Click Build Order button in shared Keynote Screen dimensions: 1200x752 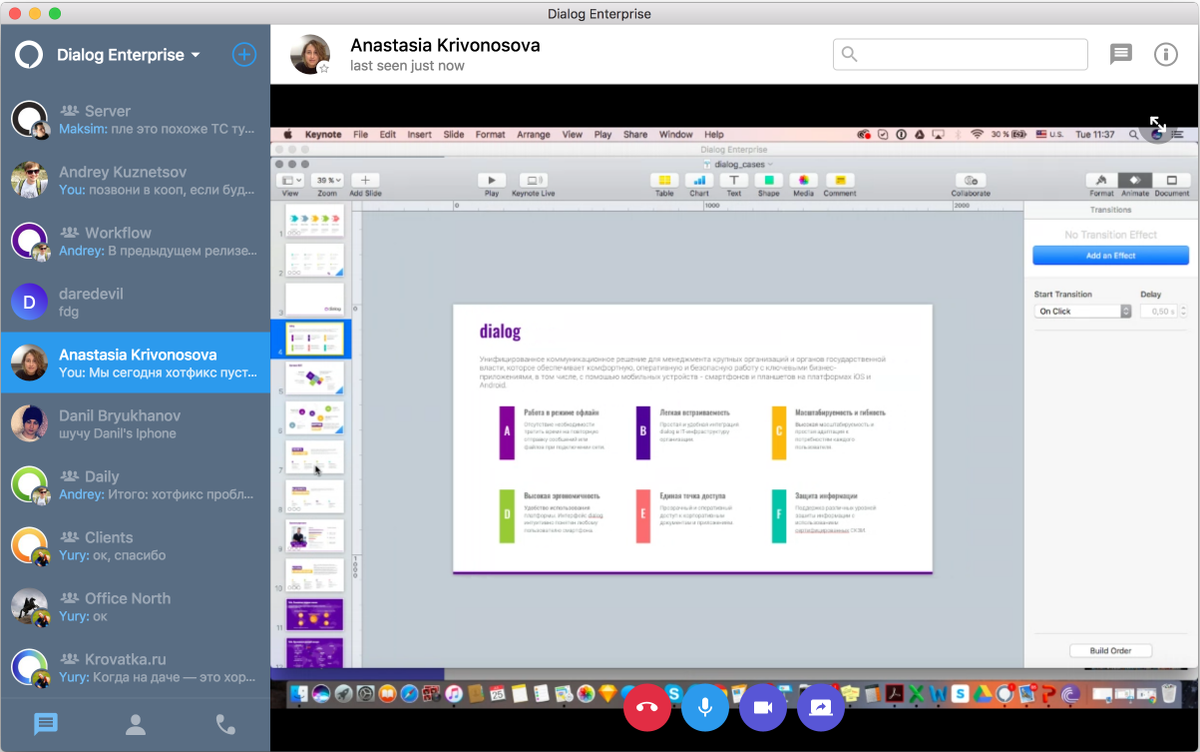click(x=1110, y=651)
